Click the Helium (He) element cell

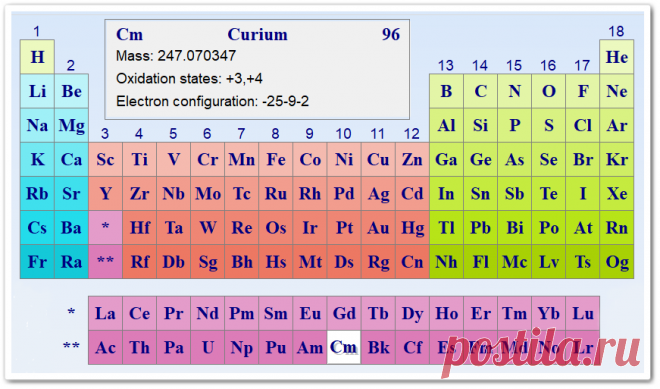pos(617,57)
